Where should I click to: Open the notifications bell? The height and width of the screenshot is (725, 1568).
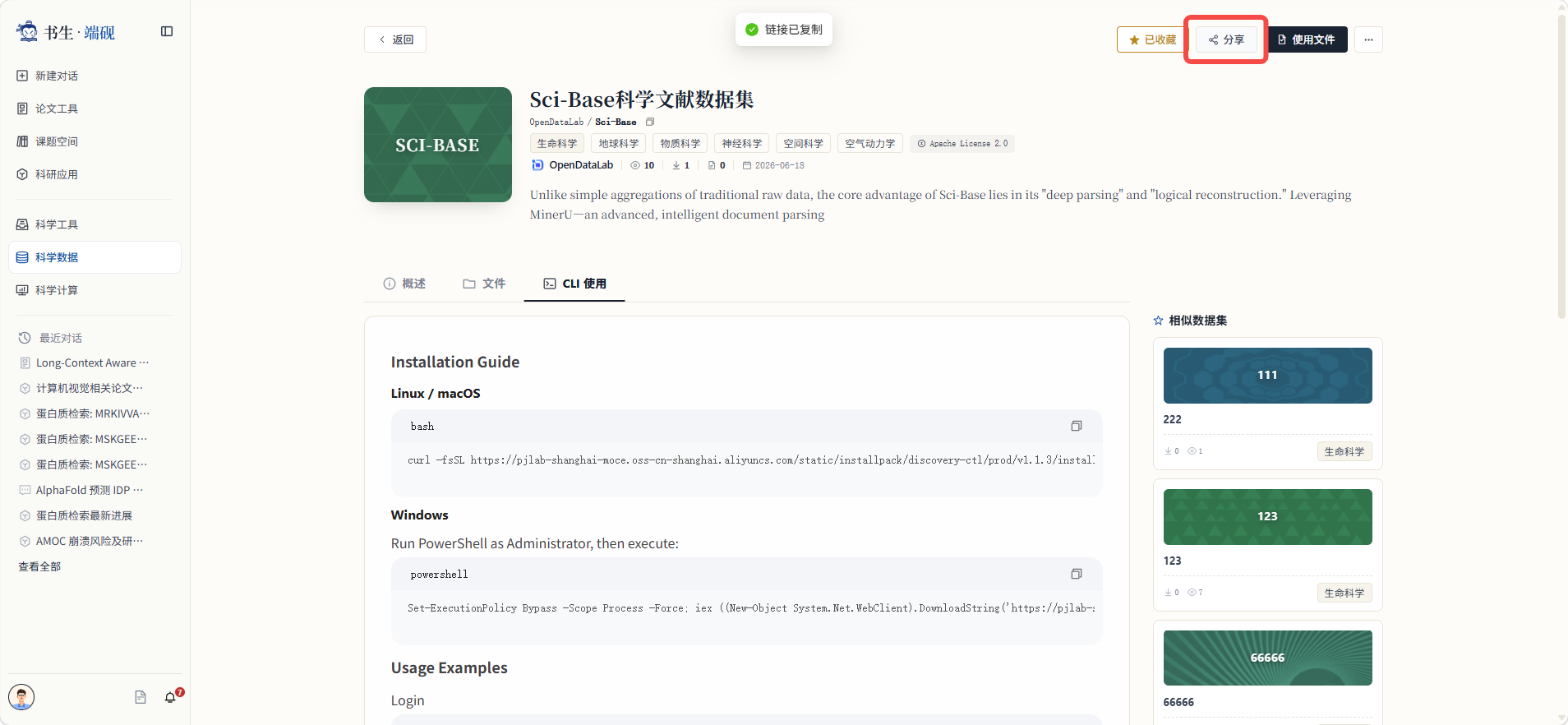[x=171, y=697]
